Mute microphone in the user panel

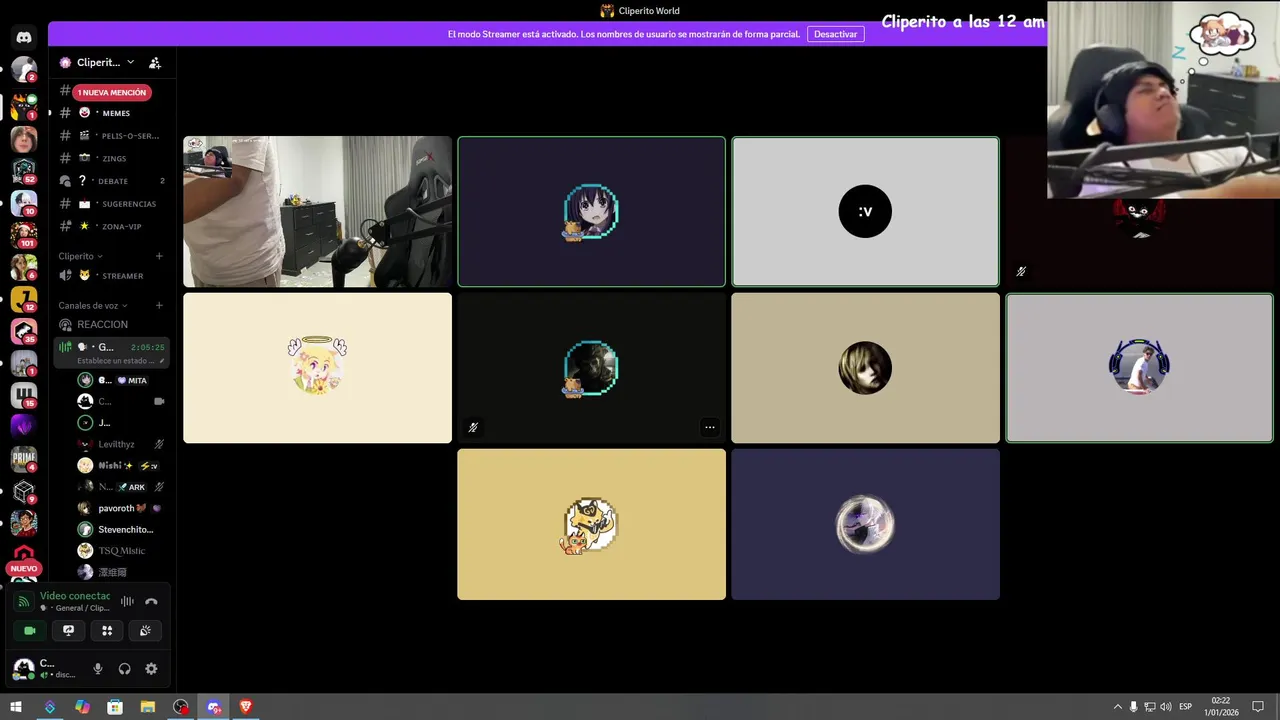98,669
